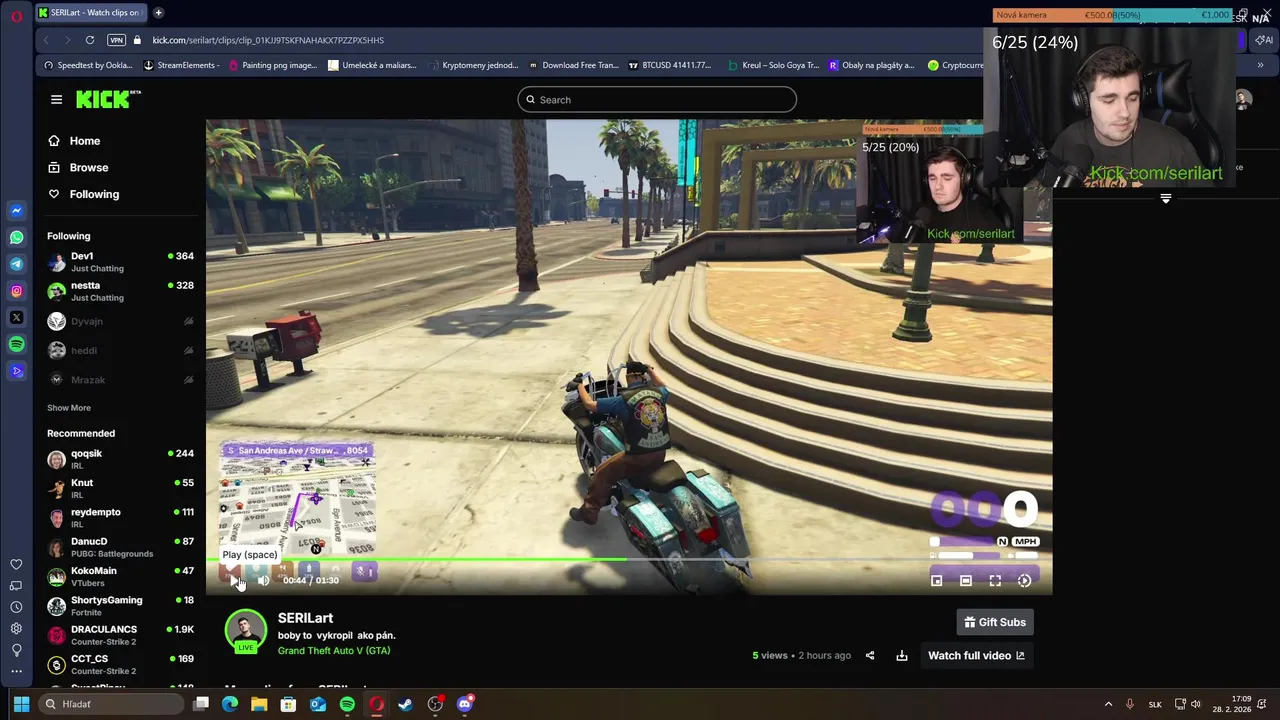Open reydempto recommended channel
Screen dimensions: 1280x720
(120, 518)
